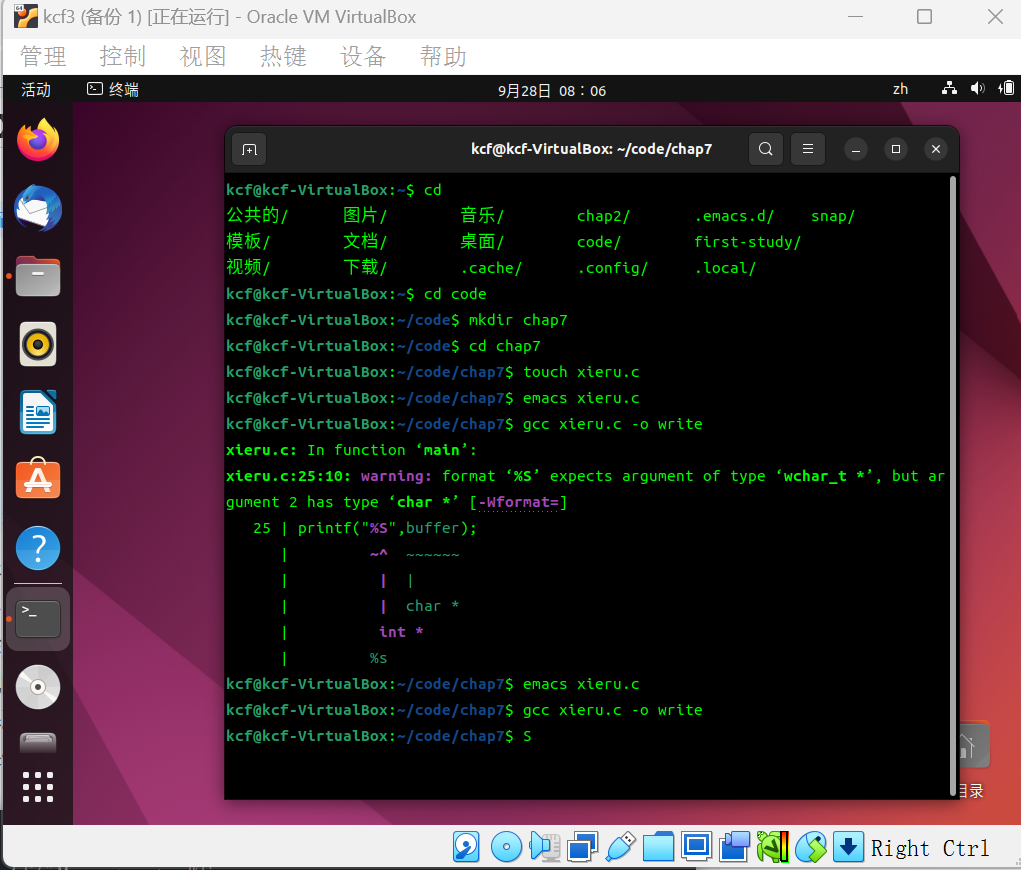Switch the zh input method indicator

pyautogui.click(x=900, y=89)
